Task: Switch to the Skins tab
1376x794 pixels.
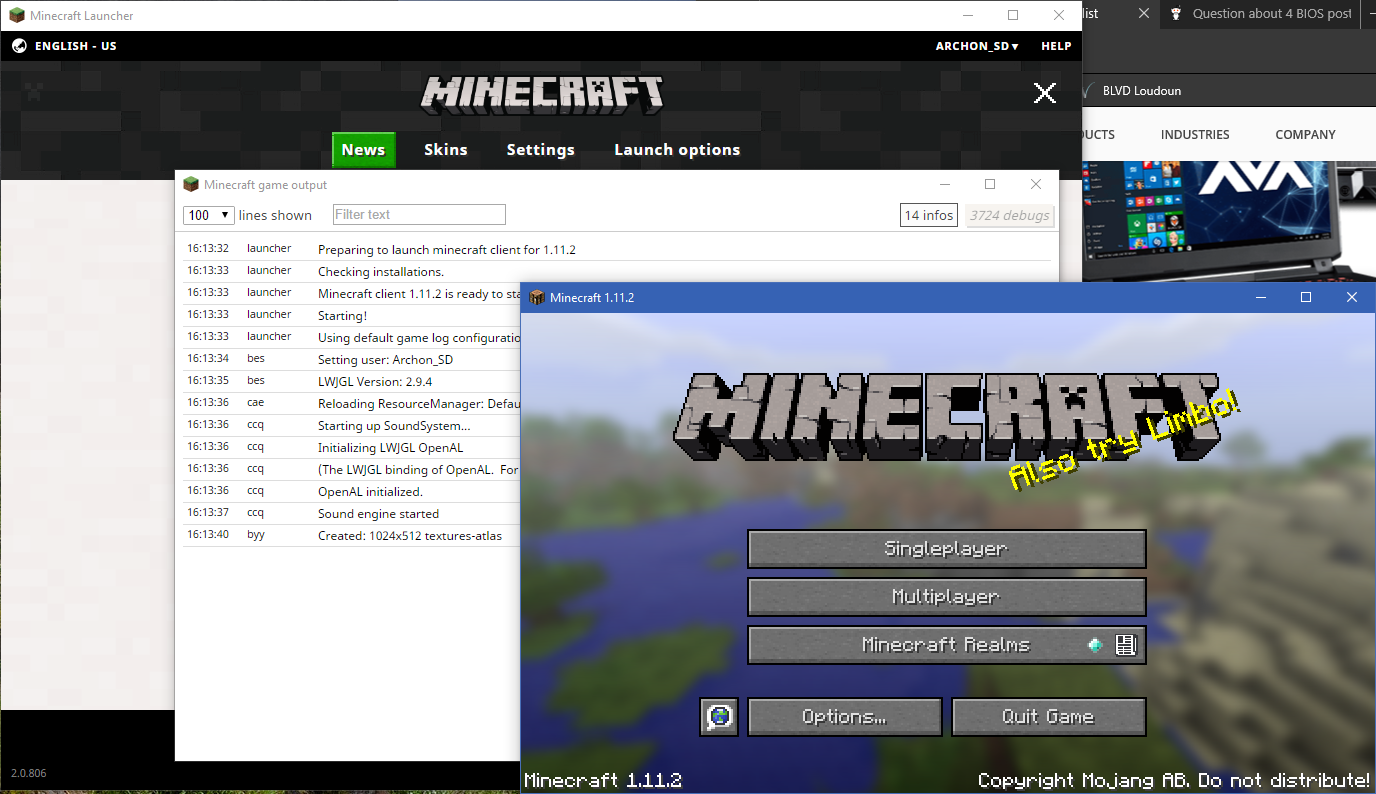Action: click(x=446, y=150)
